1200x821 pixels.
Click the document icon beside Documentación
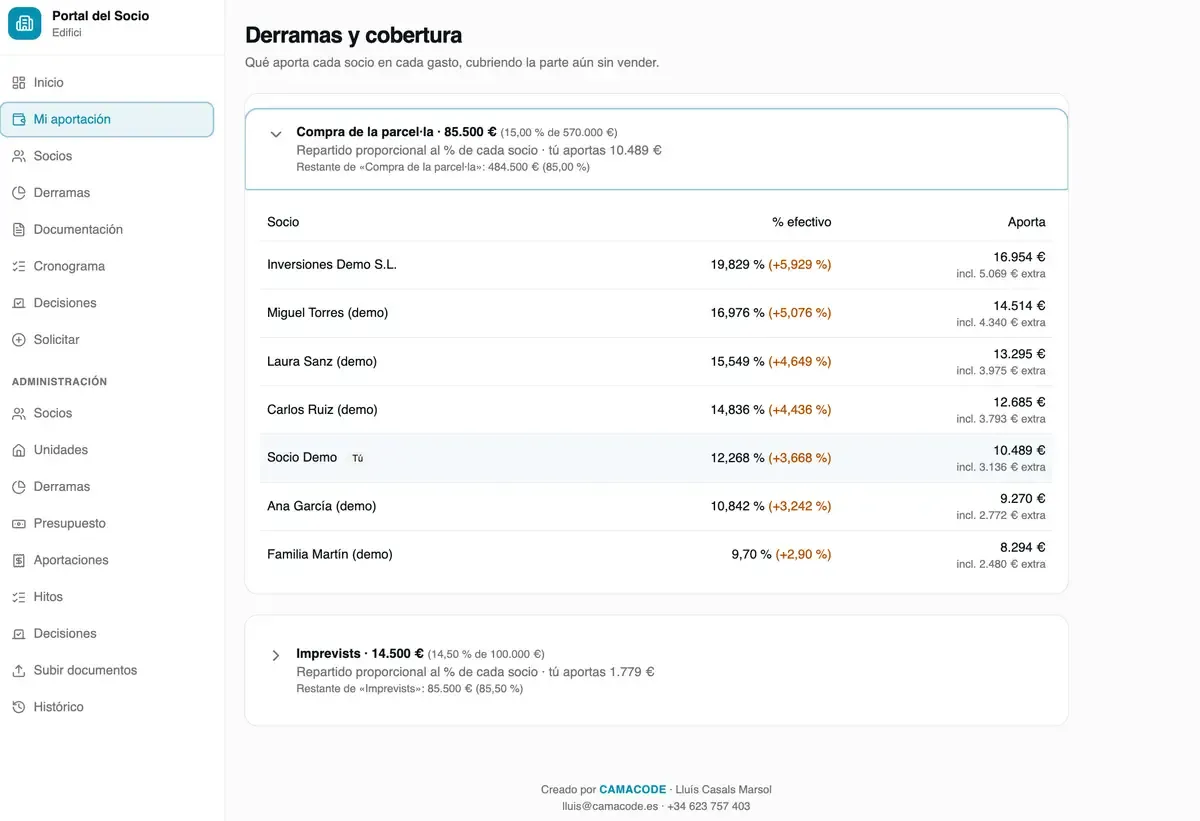point(18,230)
